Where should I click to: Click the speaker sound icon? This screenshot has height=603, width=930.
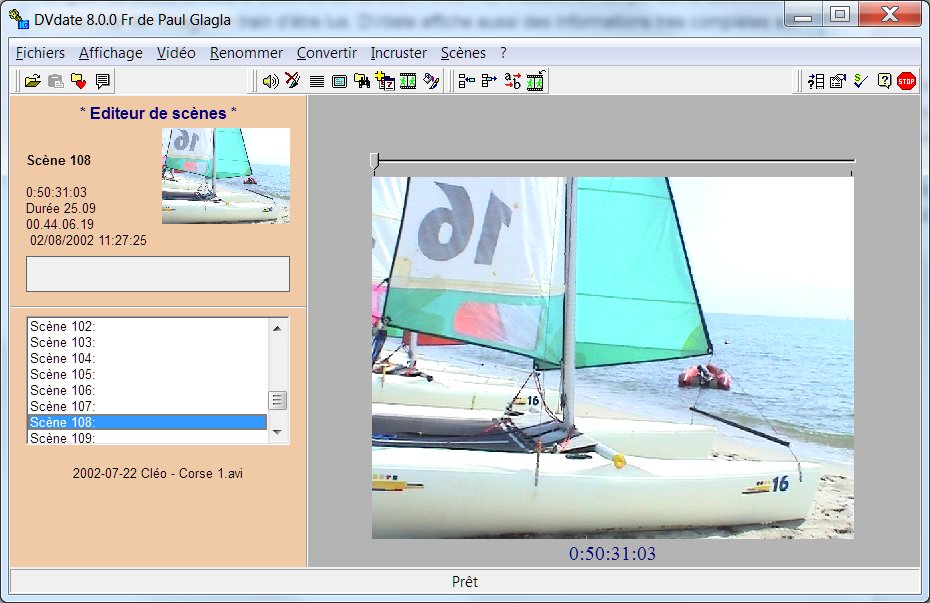click(x=270, y=82)
